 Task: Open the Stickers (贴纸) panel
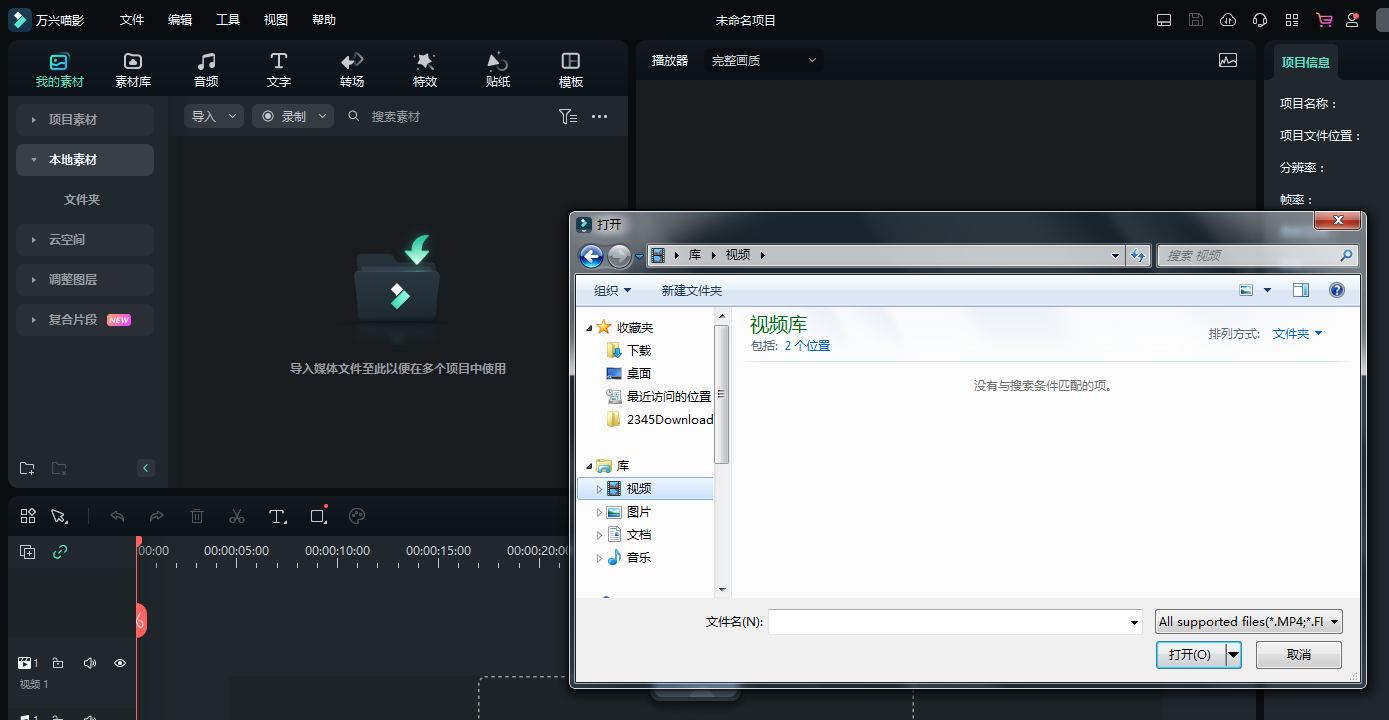(x=498, y=70)
